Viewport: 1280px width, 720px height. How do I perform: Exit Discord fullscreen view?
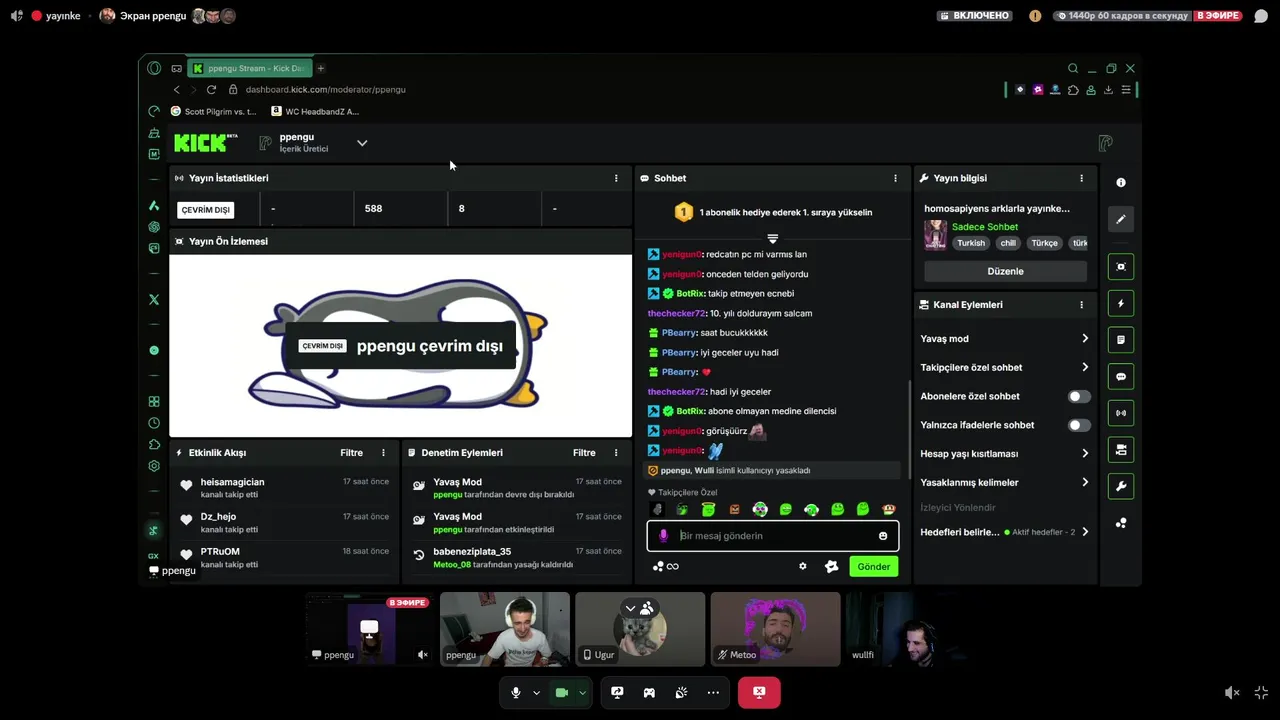[x=1261, y=693]
